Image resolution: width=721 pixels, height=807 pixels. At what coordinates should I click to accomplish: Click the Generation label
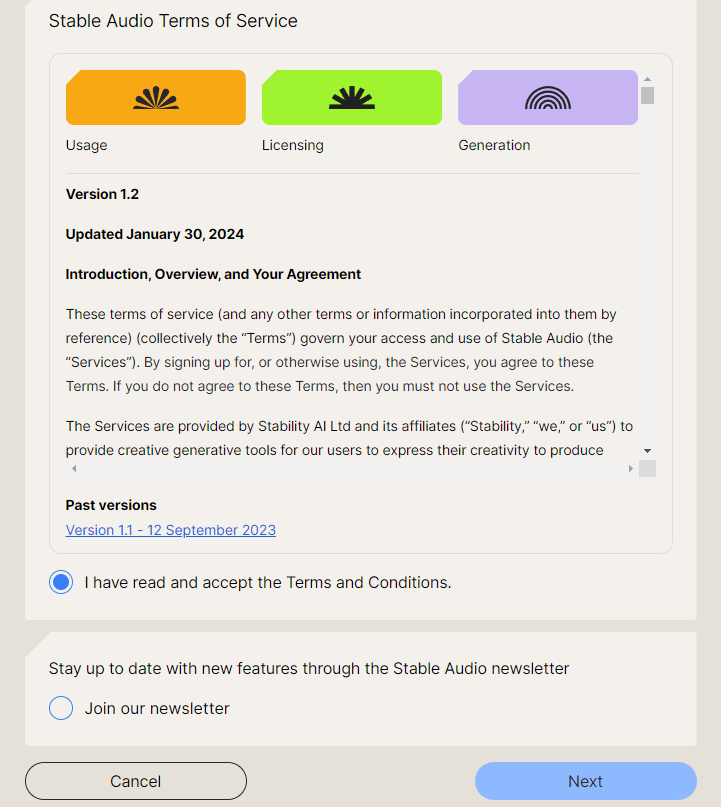coord(494,145)
